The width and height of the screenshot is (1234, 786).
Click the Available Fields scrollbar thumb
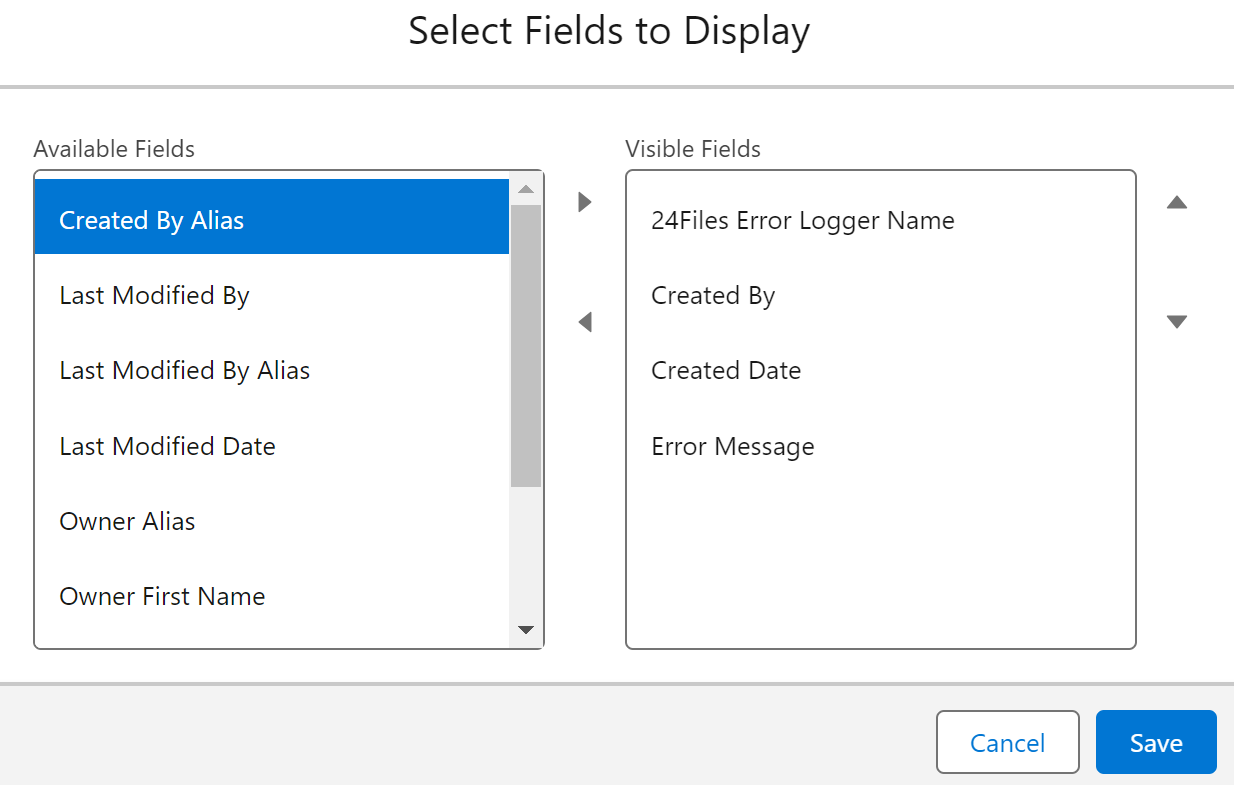(525, 345)
